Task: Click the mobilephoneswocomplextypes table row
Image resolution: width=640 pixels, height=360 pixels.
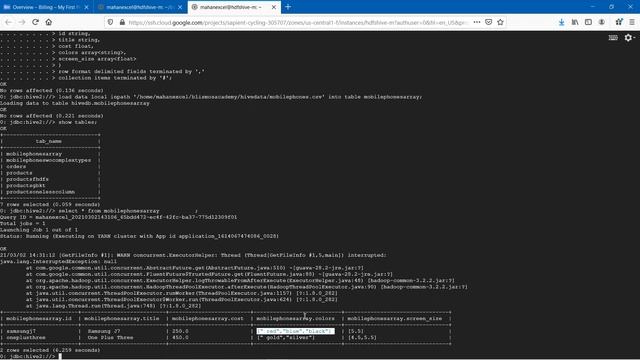Action: pyautogui.click(x=49, y=160)
